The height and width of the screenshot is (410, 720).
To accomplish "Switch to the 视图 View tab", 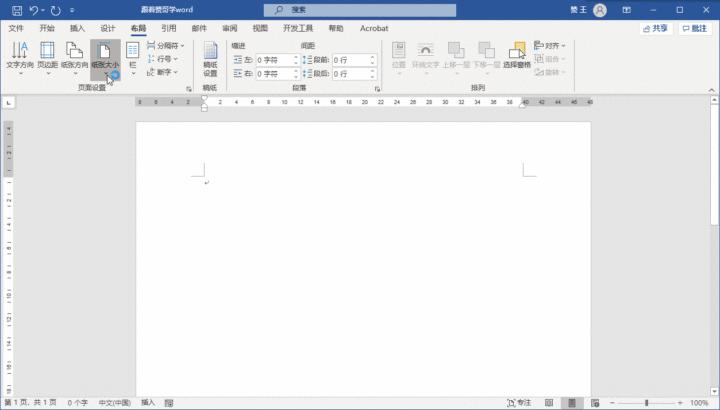I will pos(260,28).
